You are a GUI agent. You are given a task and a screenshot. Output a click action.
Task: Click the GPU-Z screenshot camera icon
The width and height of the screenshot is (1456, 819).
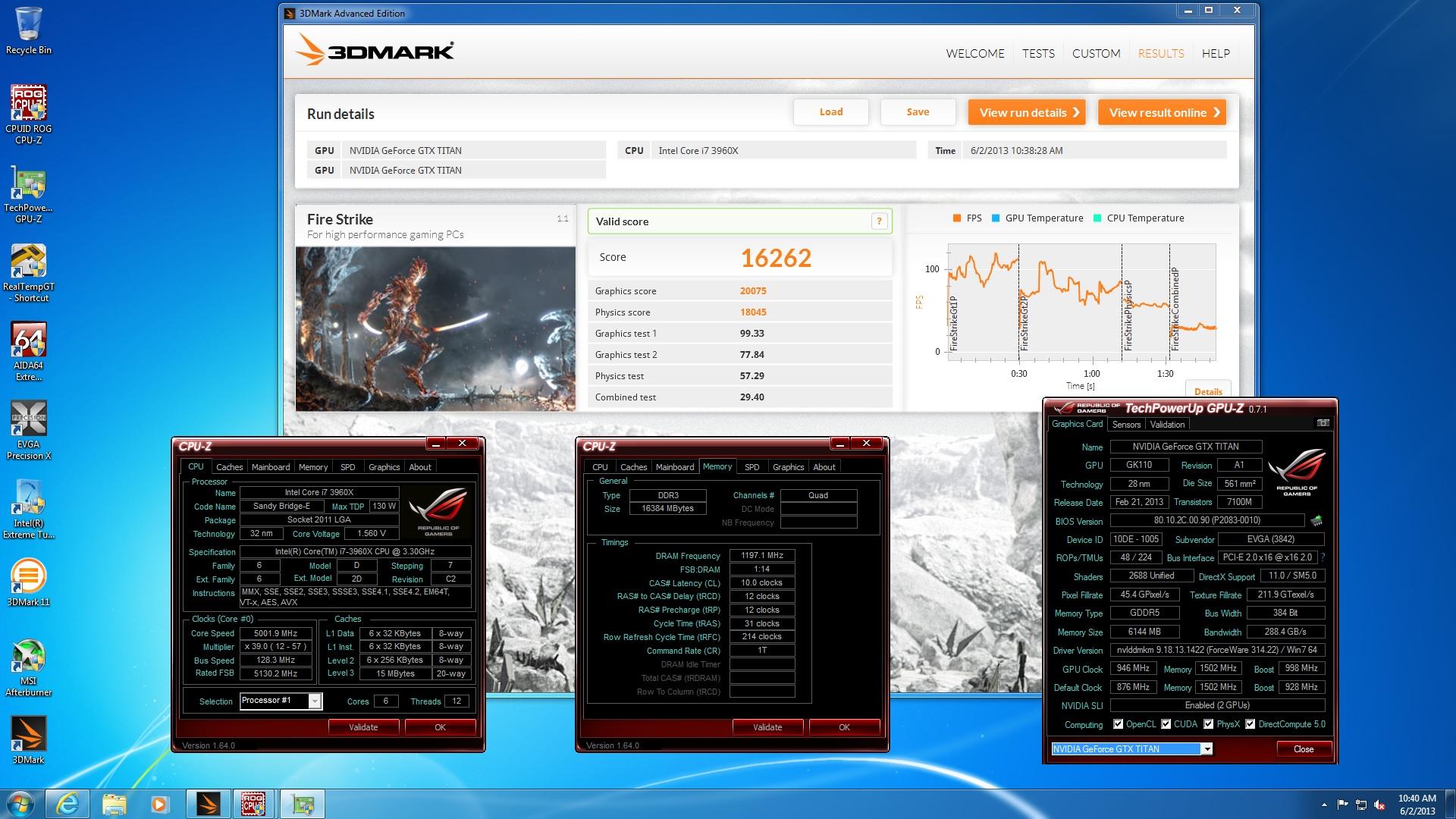click(x=1323, y=423)
